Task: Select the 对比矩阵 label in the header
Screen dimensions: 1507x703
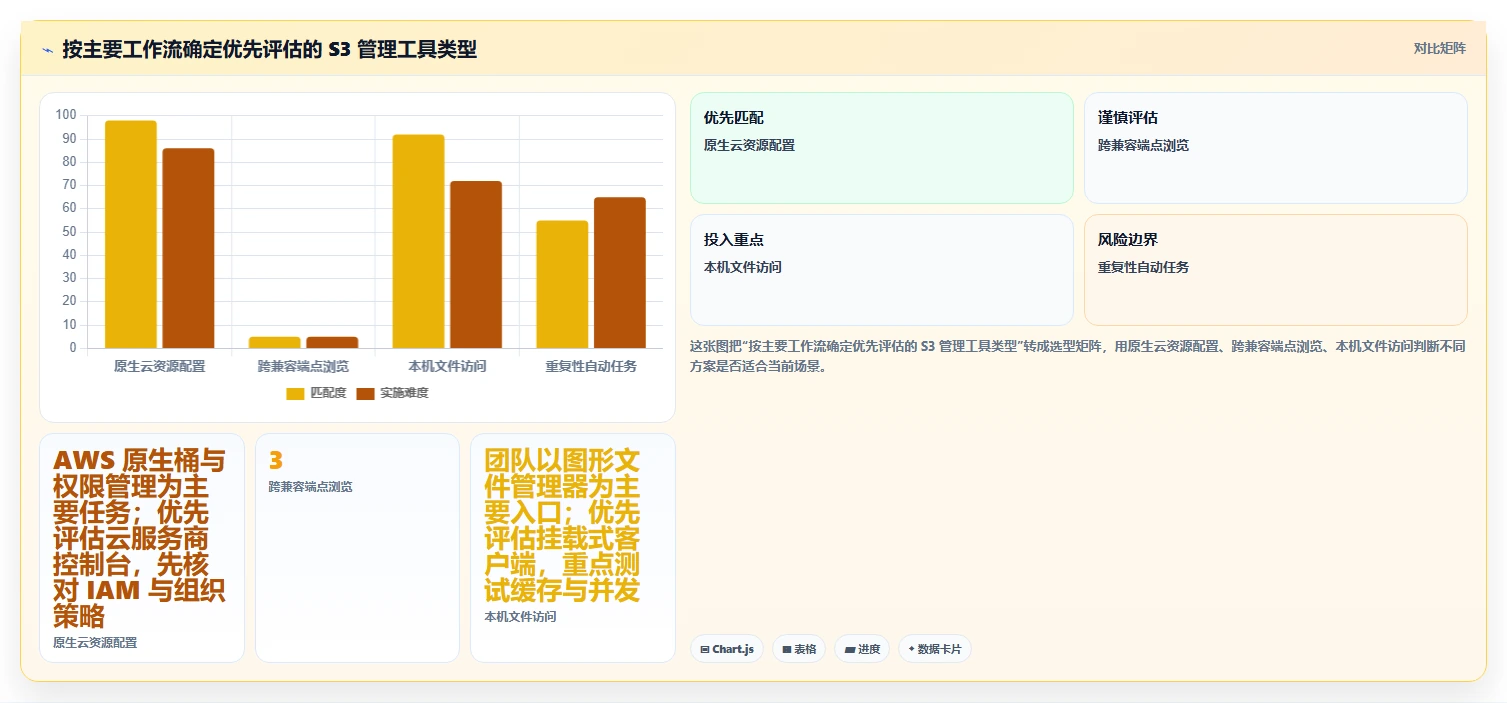Action: (1439, 49)
